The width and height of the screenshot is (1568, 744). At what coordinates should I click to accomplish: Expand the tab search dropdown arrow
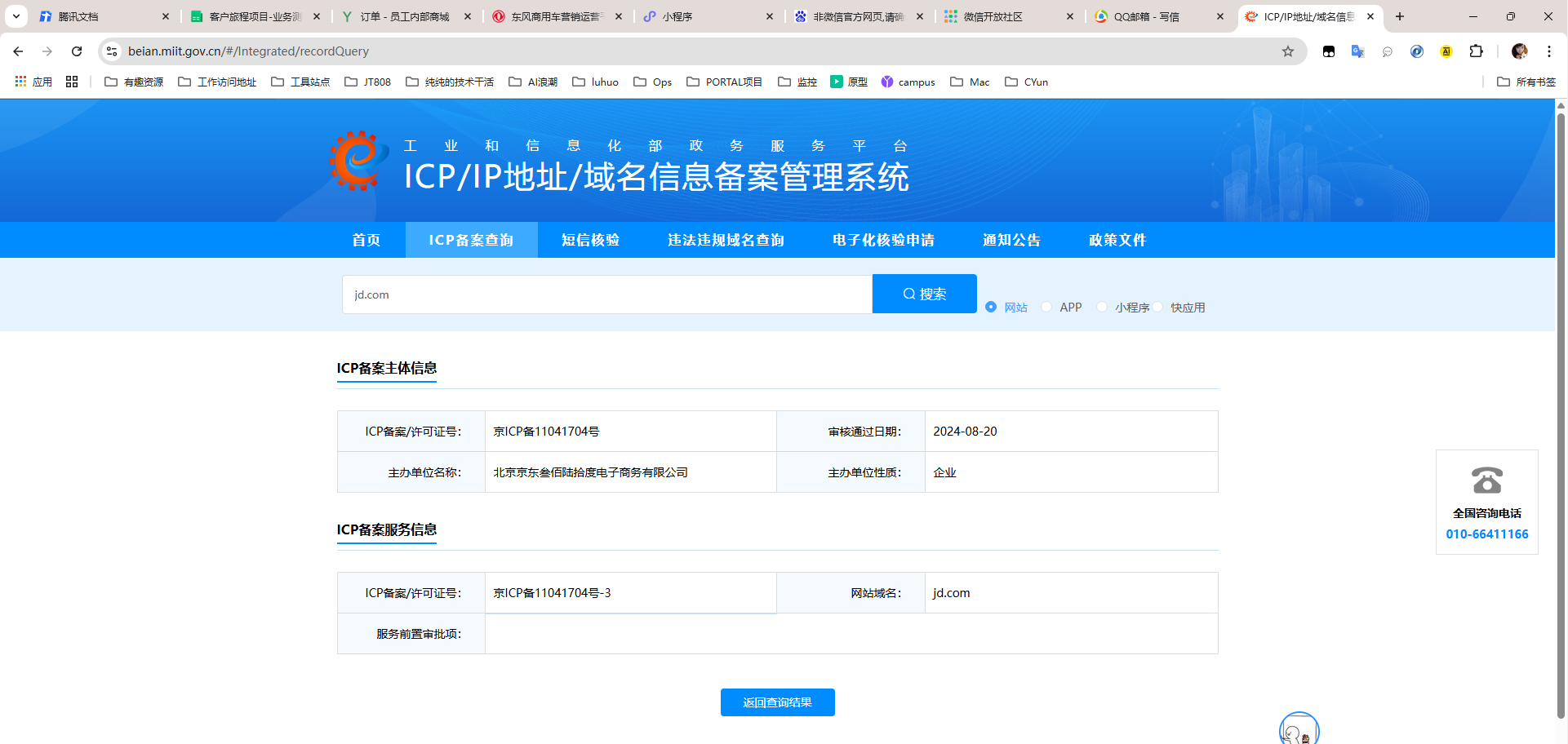click(16, 16)
